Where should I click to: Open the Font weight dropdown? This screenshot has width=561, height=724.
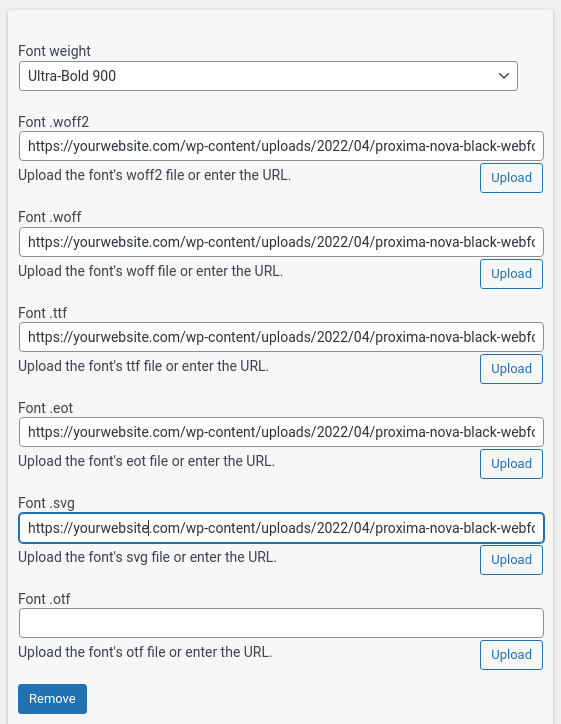[x=268, y=76]
